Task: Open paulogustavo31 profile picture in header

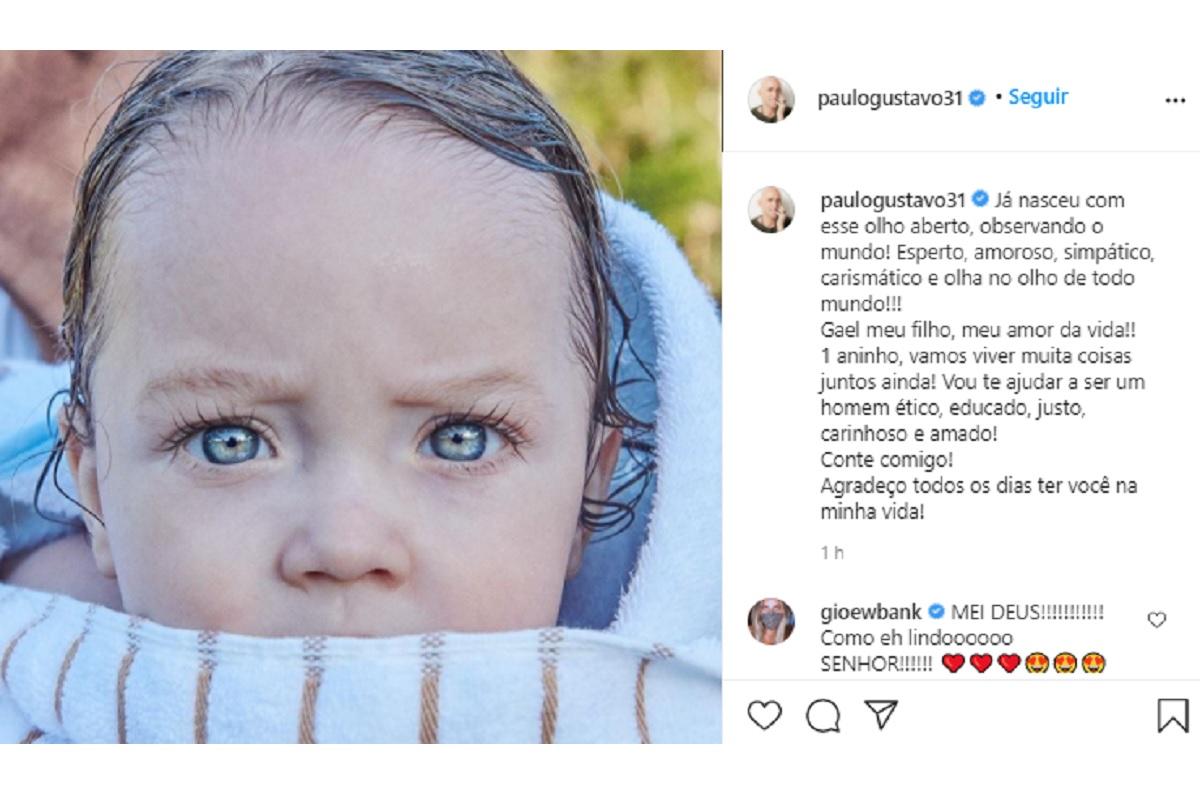Action: [x=771, y=99]
